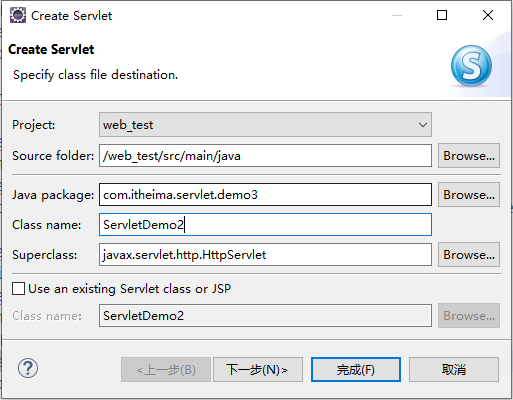Click the Class name field containing ServletDemo2
The width and height of the screenshot is (513, 400).
coord(265,225)
